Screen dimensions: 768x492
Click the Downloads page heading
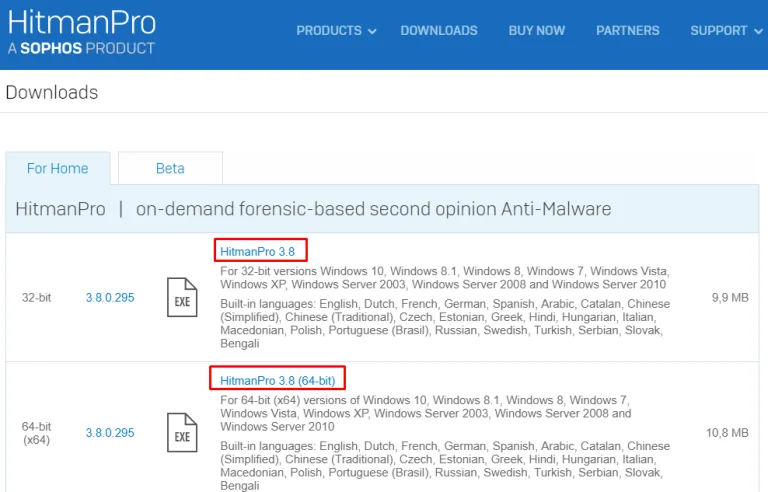click(52, 92)
